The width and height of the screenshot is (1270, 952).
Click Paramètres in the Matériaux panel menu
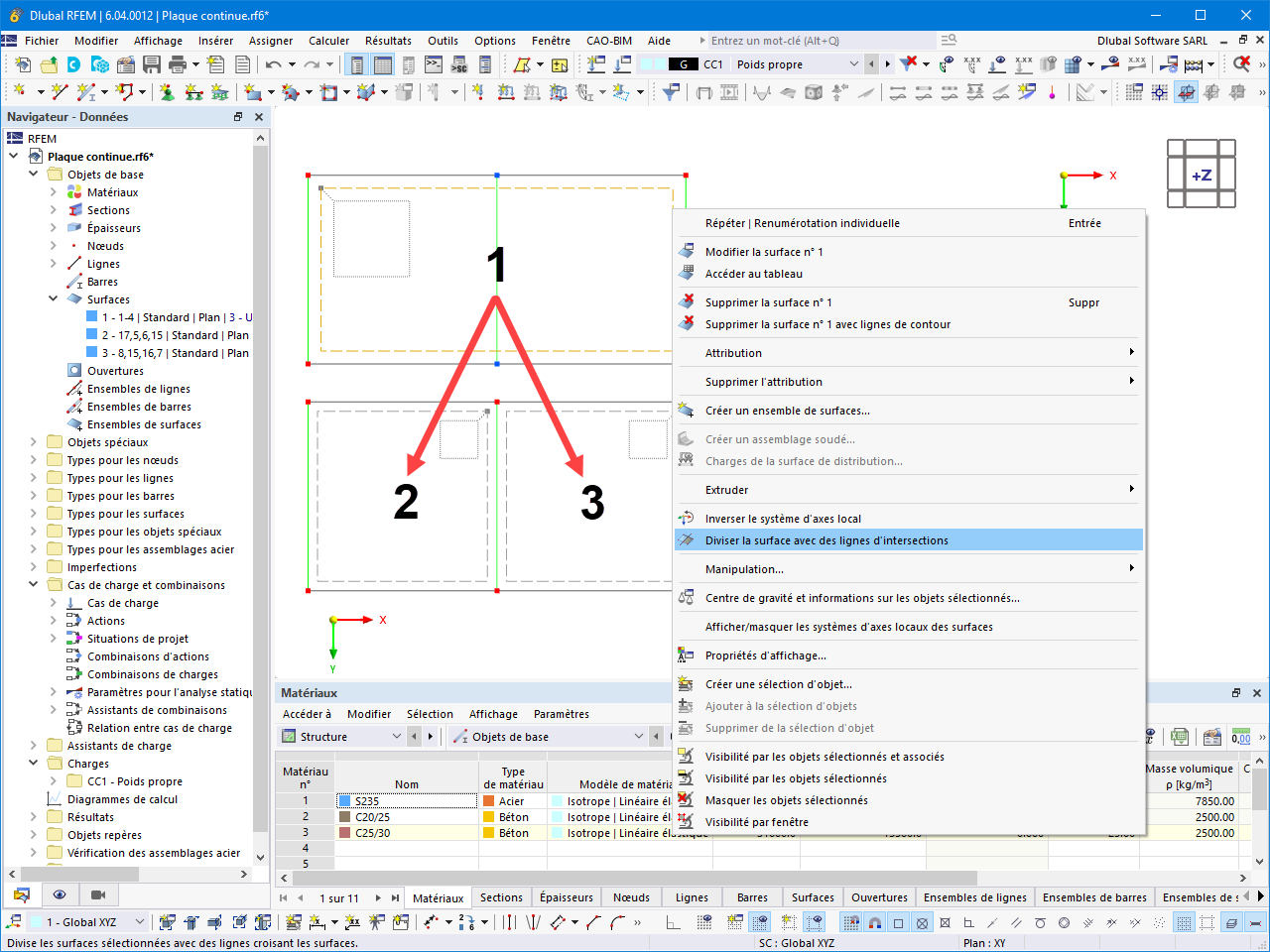[562, 714]
